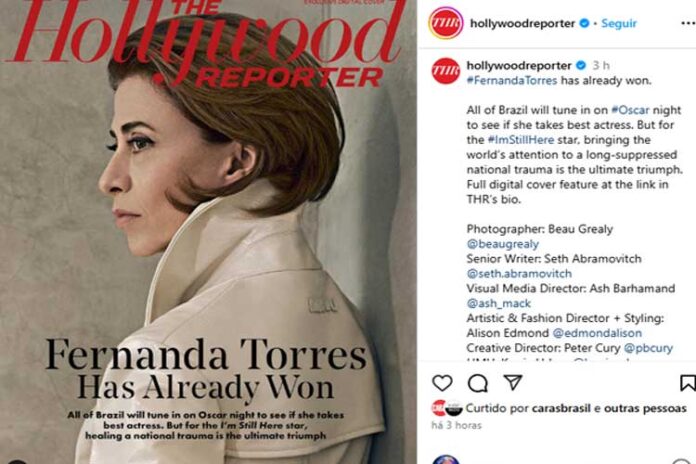The height and width of the screenshot is (464, 696).
Task: Open more options three-dot menu
Action: tap(688, 24)
